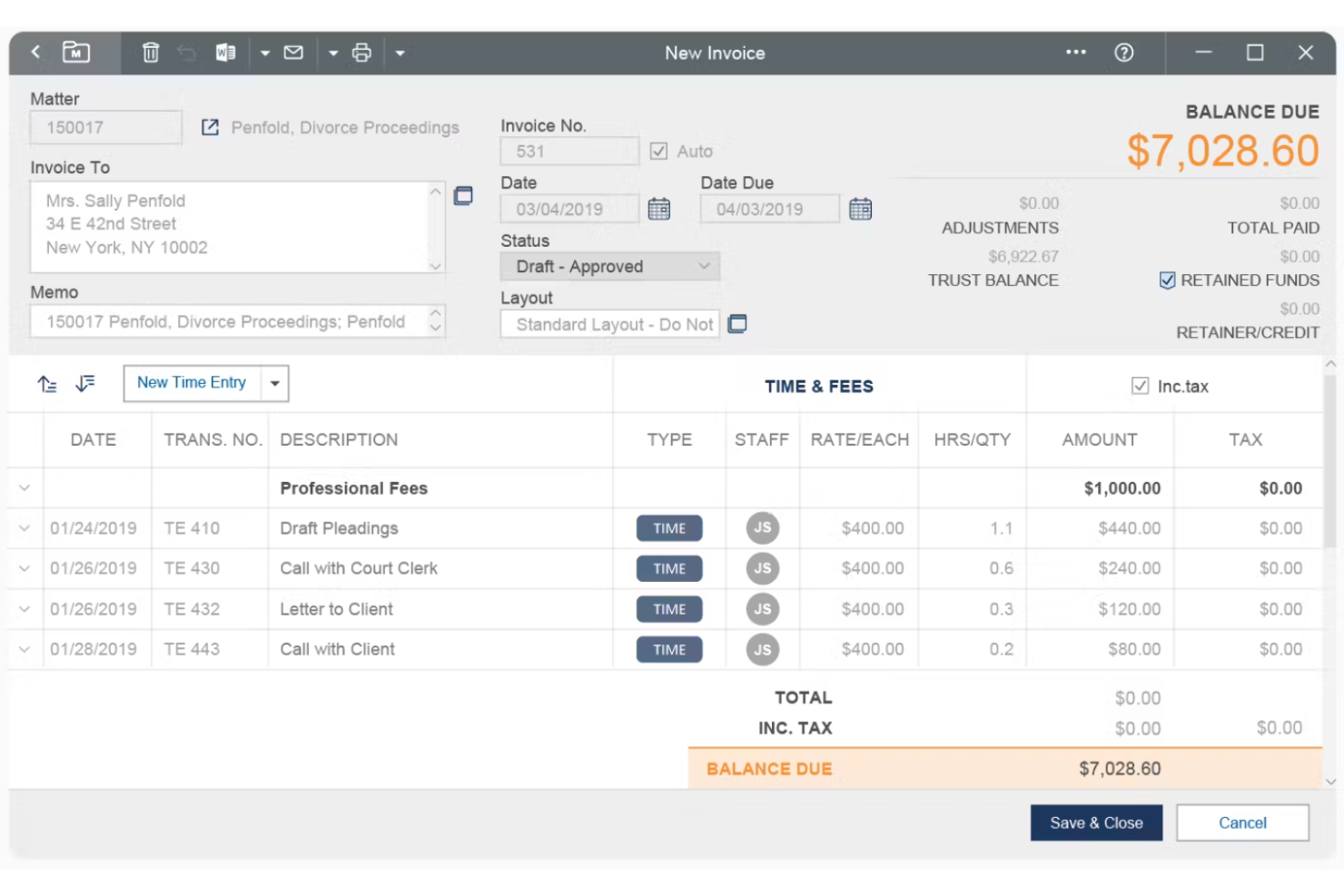Go back using the title bar arrow
1344x896 pixels.
pos(35,52)
